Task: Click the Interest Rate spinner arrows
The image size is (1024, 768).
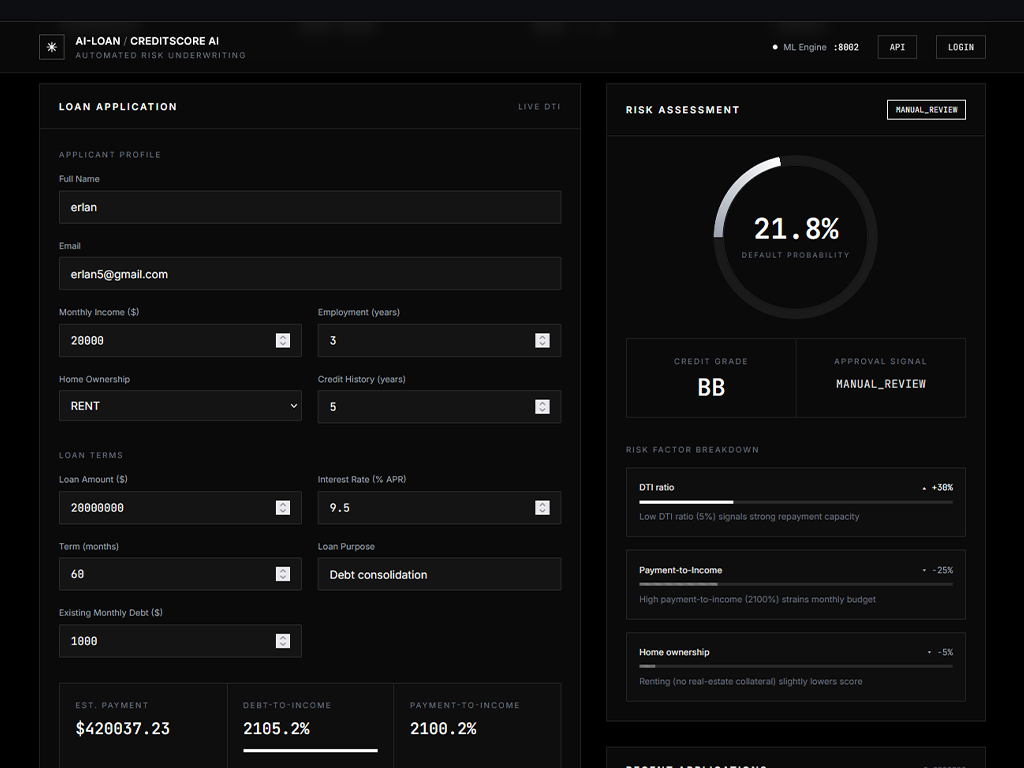Action: click(542, 507)
